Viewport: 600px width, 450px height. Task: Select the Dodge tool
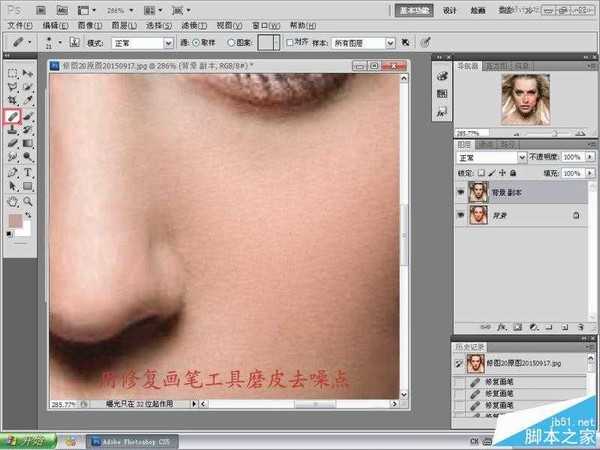pyautogui.click(x=28, y=157)
